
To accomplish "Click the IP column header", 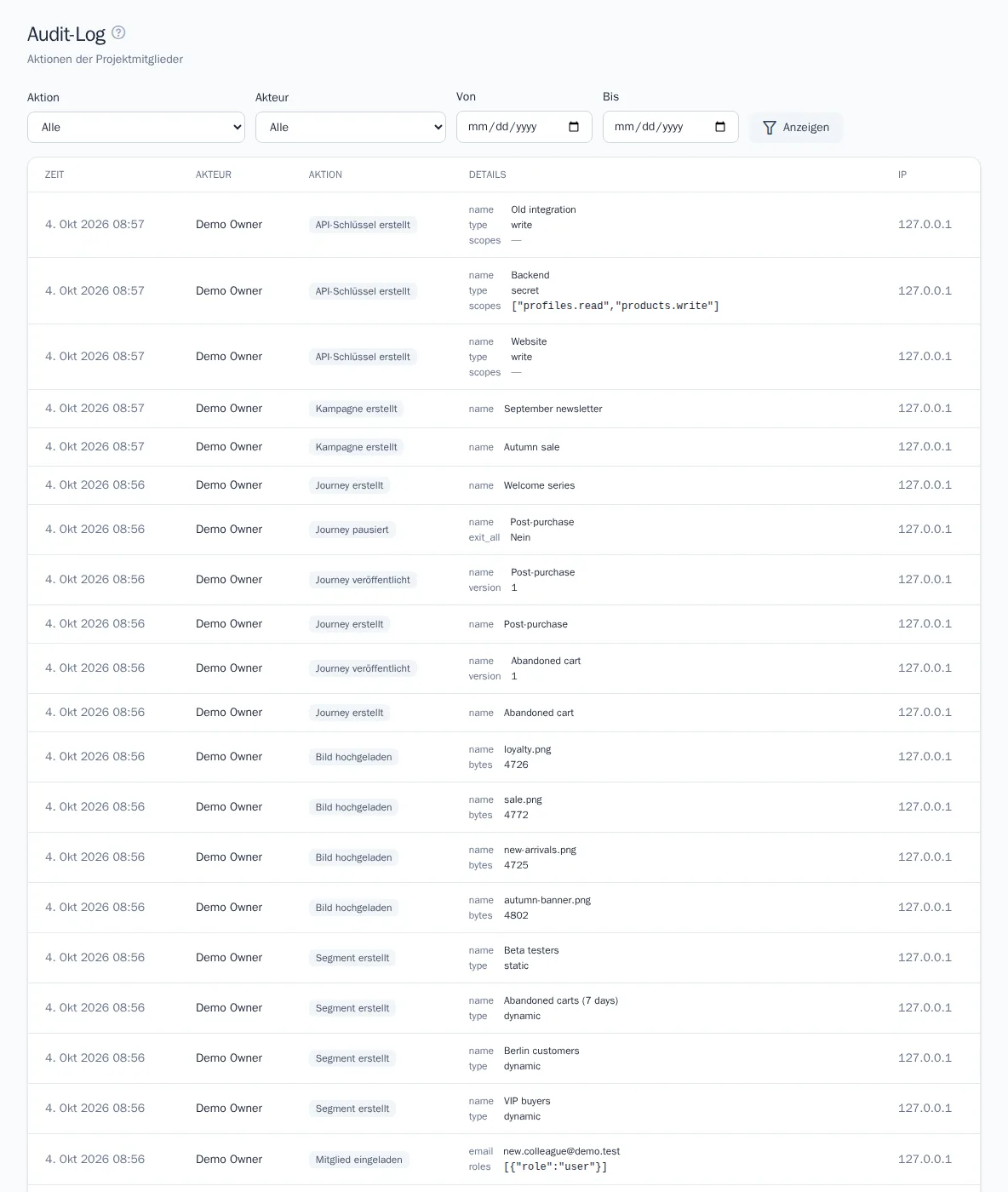I will tap(902, 175).
